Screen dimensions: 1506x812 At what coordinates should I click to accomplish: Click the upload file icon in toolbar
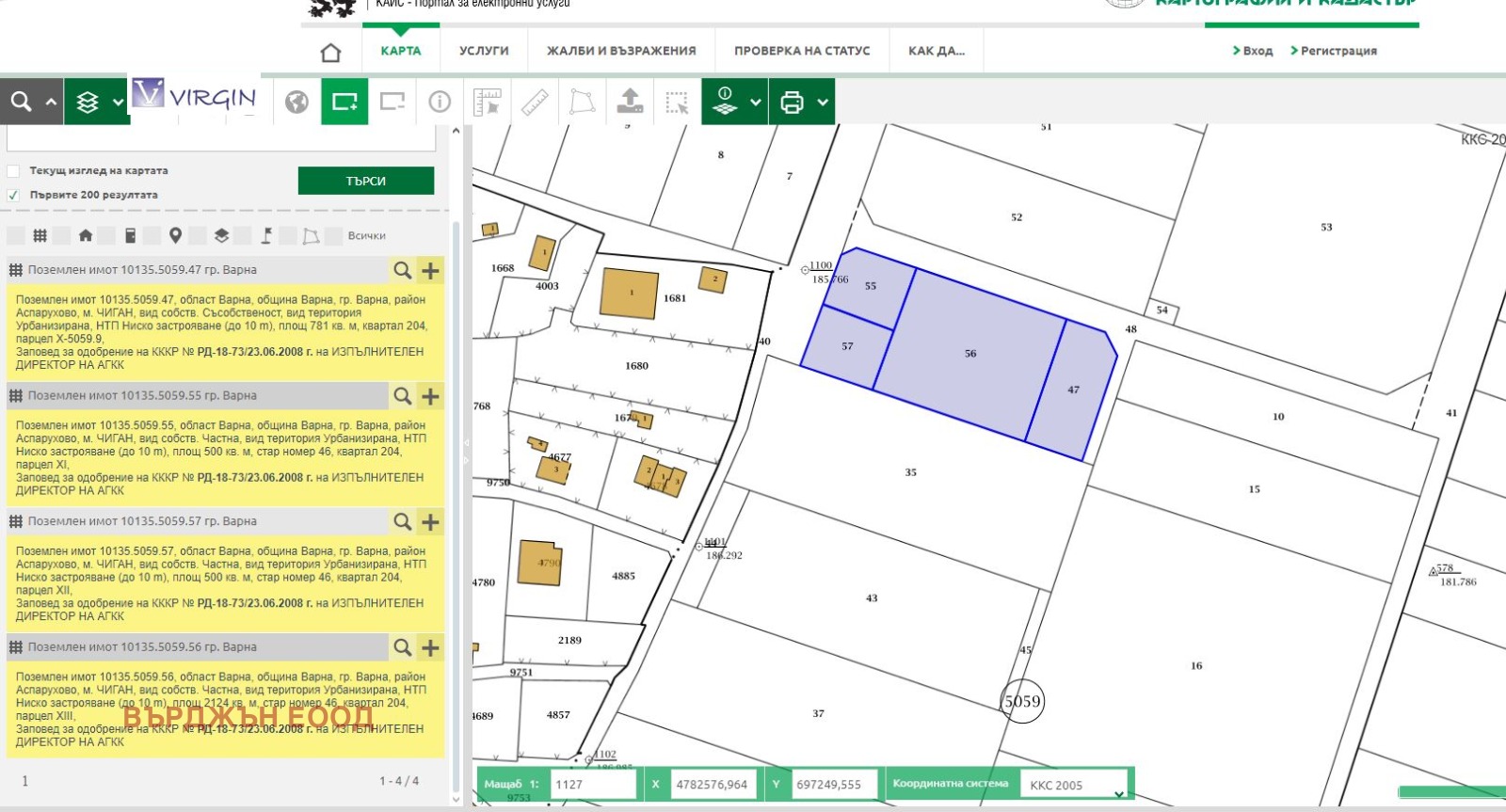point(630,102)
